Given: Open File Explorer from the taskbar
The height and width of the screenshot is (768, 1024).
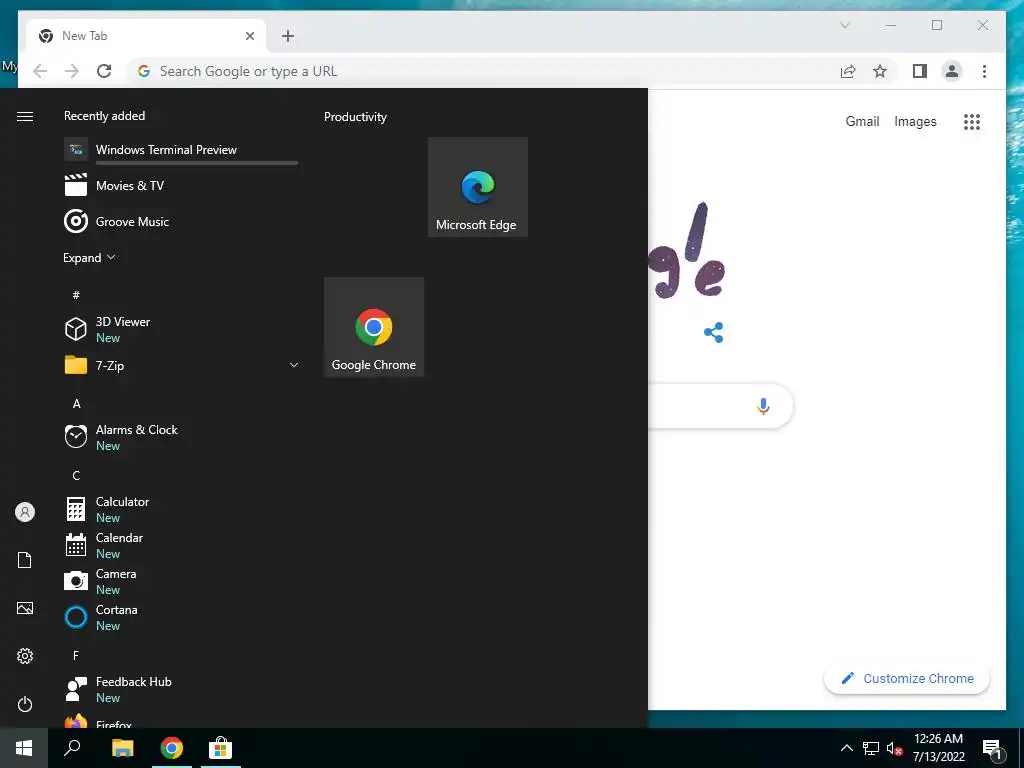Looking at the screenshot, I should (x=122, y=748).
